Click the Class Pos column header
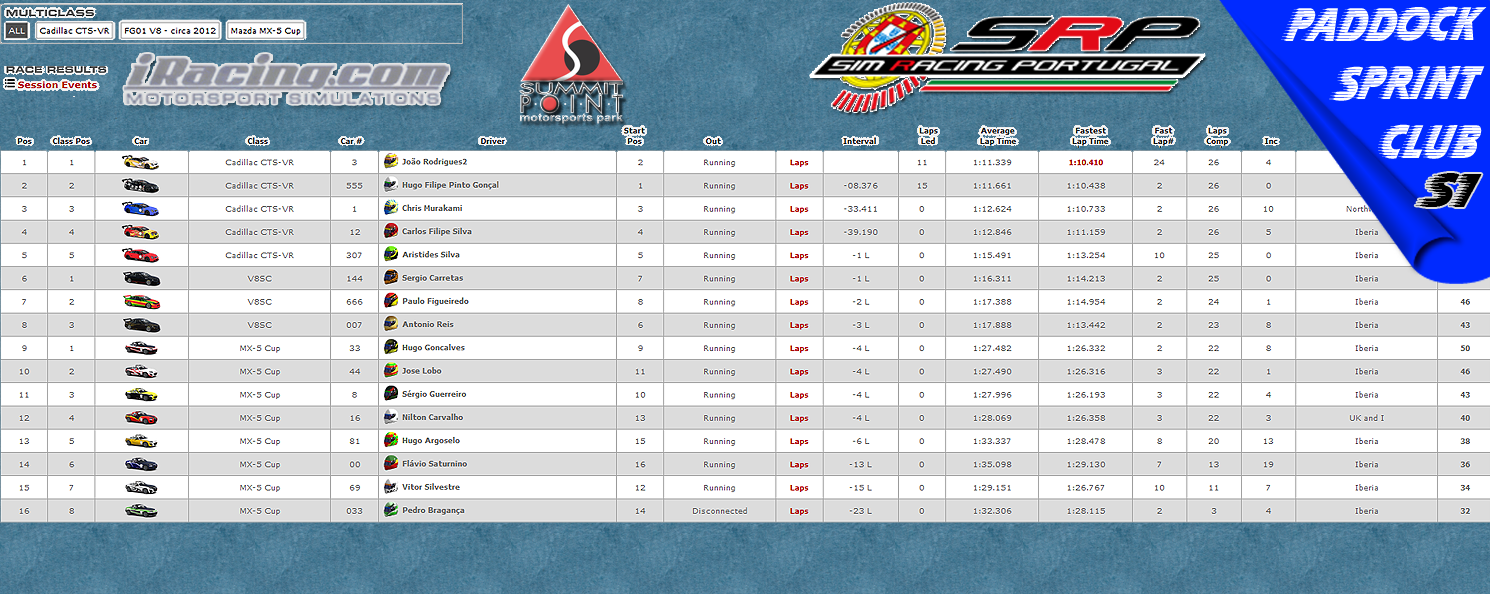This screenshot has width=1490, height=594. point(71,141)
